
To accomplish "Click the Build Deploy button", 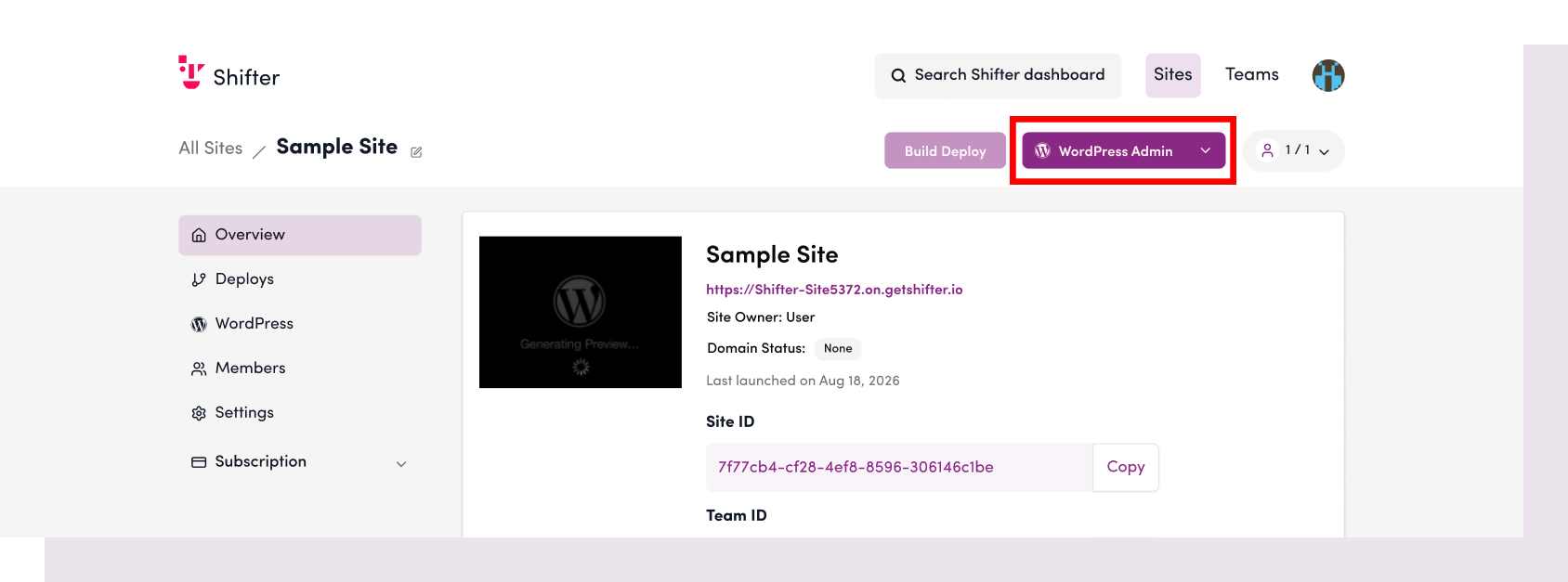I will point(945,150).
